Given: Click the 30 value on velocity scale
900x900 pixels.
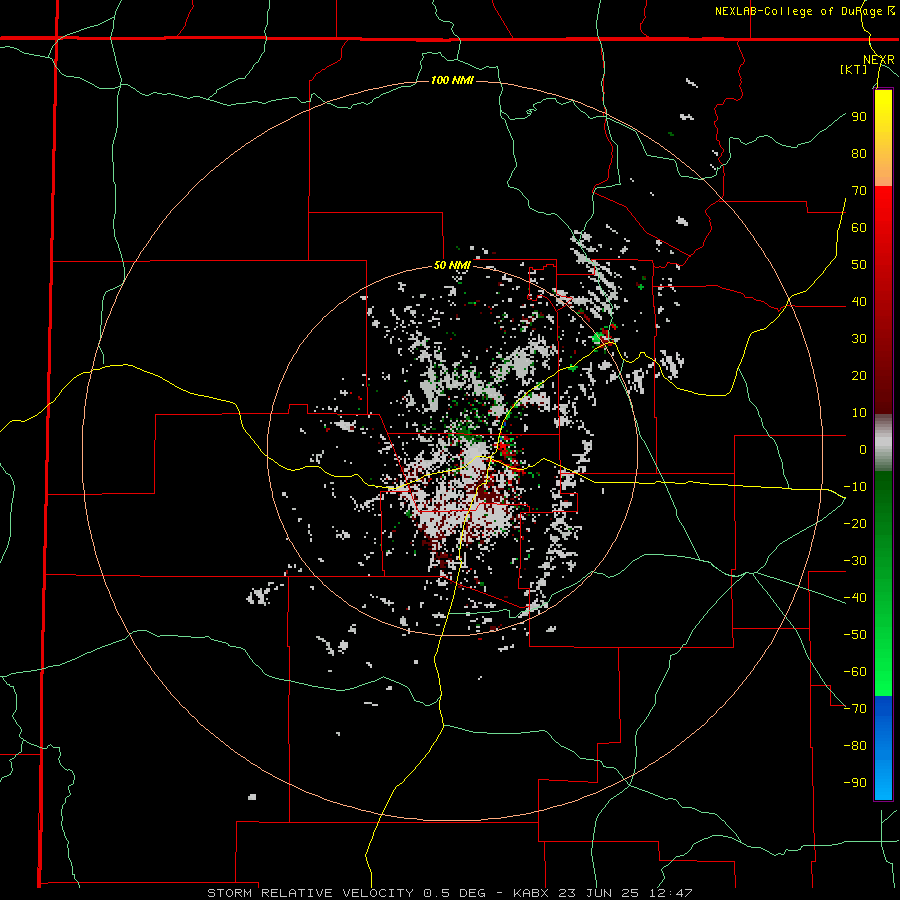Looking at the screenshot, I should click(859, 339).
